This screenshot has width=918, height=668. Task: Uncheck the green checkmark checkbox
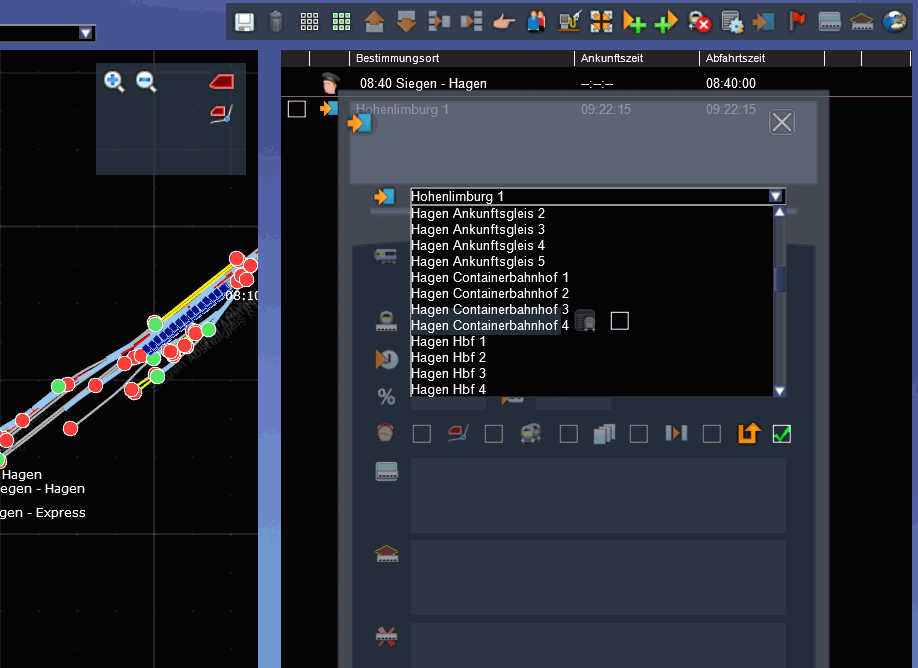[782, 434]
